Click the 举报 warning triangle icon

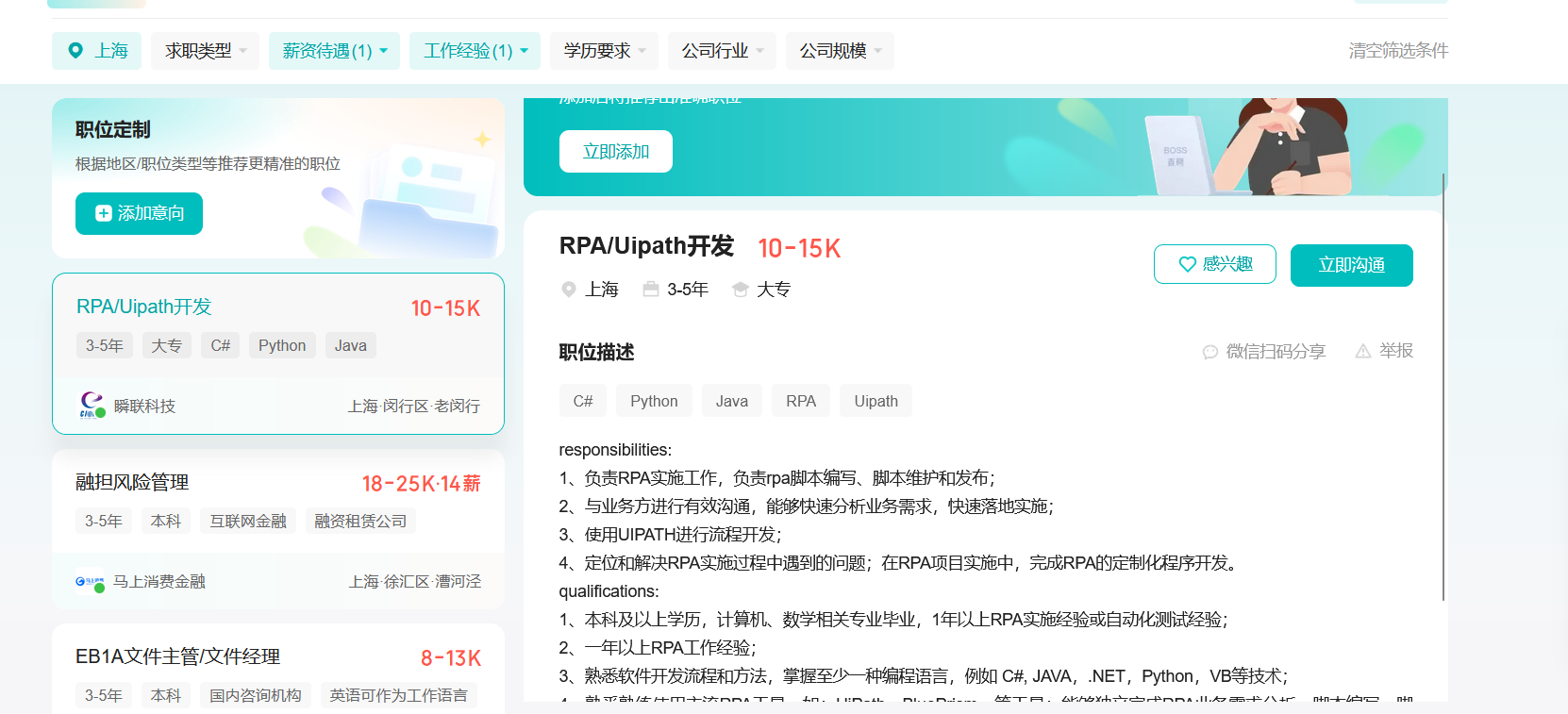click(1362, 351)
